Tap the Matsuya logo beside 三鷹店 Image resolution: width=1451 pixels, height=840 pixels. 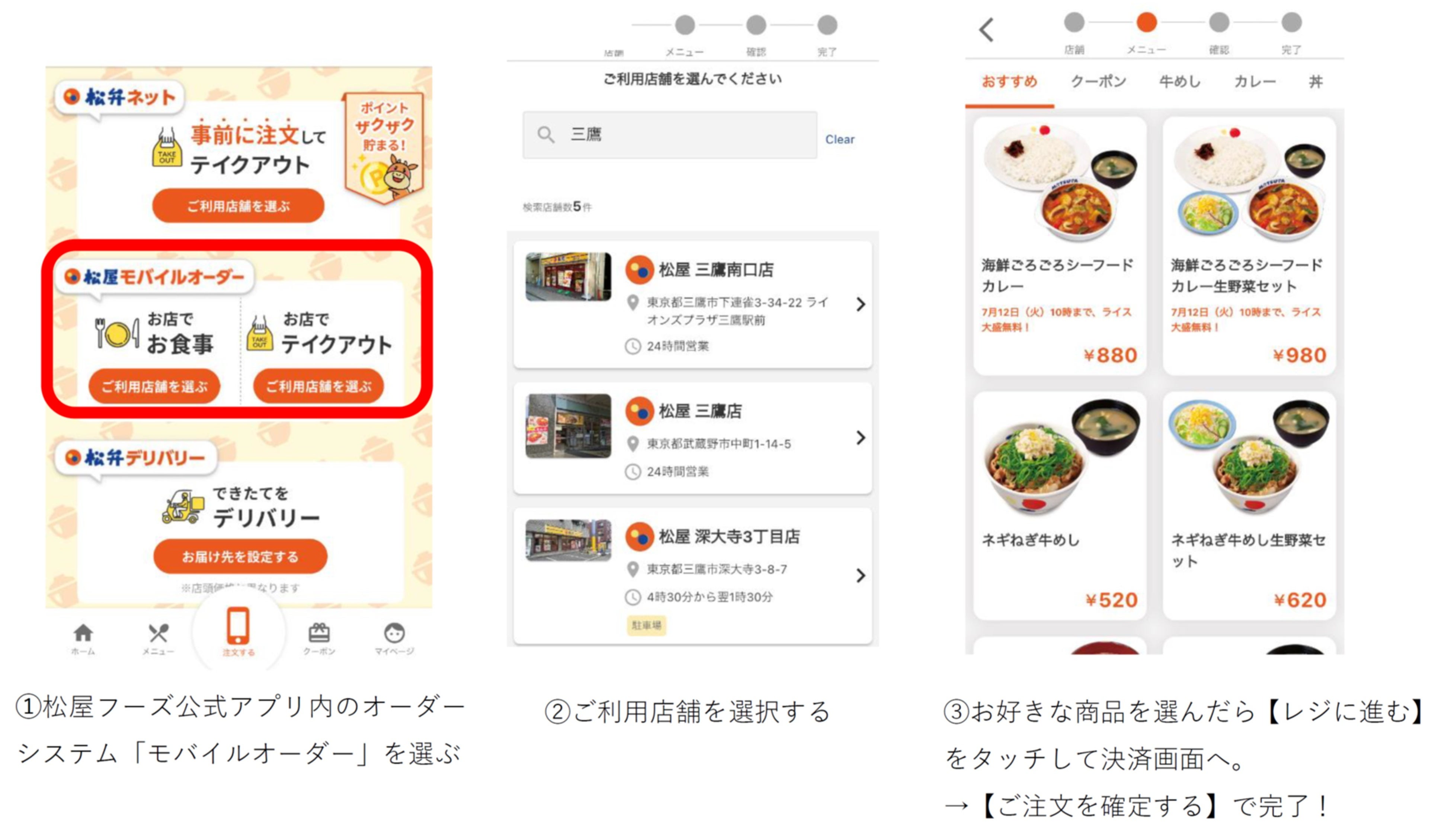(639, 411)
